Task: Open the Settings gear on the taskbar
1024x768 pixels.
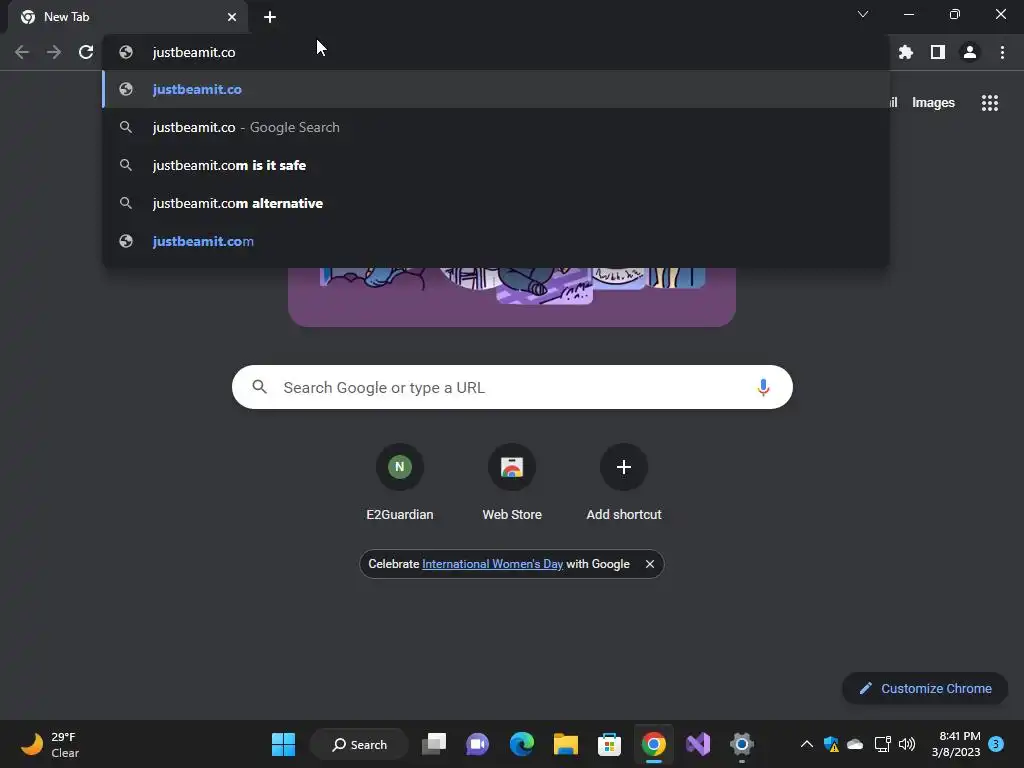Action: click(742, 744)
